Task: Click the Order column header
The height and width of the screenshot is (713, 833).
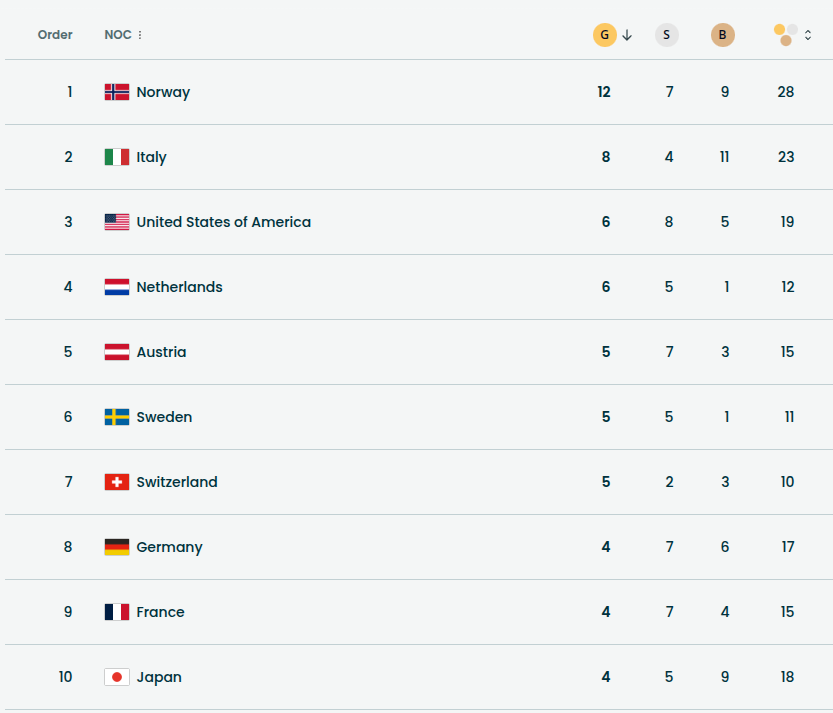Action: [55, 35]
